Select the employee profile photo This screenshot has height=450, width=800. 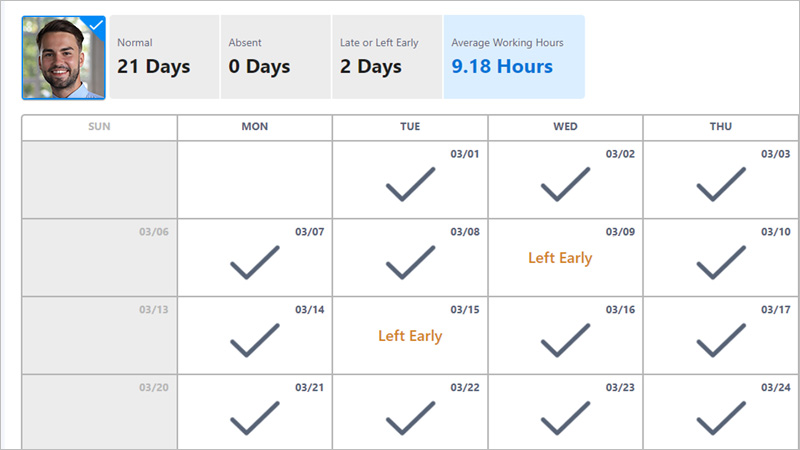click(x=62, y=60)
